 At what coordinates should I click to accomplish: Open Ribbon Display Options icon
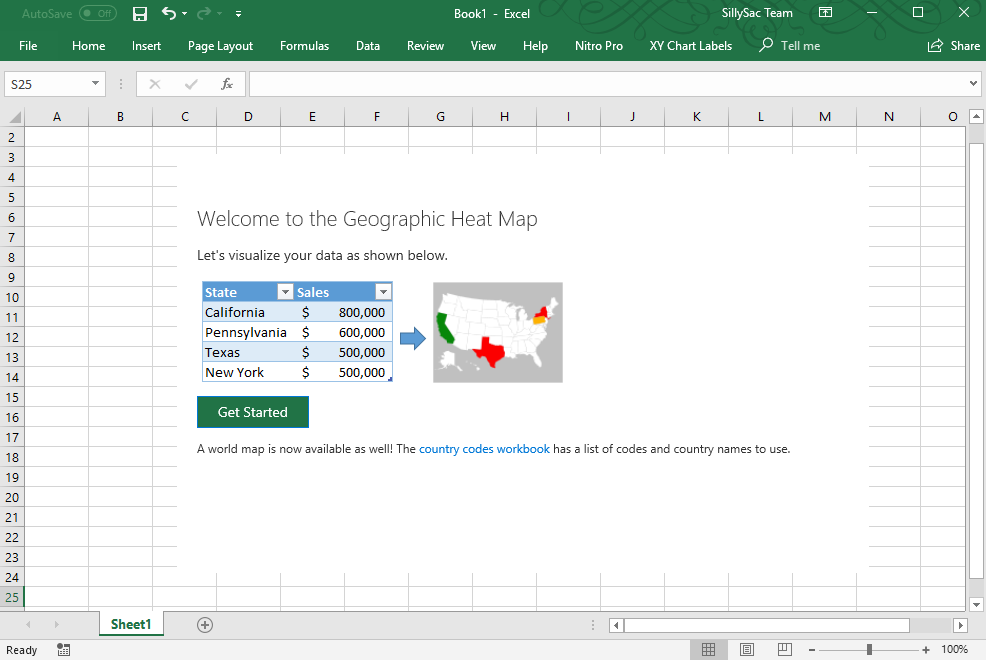click(825, 14)
